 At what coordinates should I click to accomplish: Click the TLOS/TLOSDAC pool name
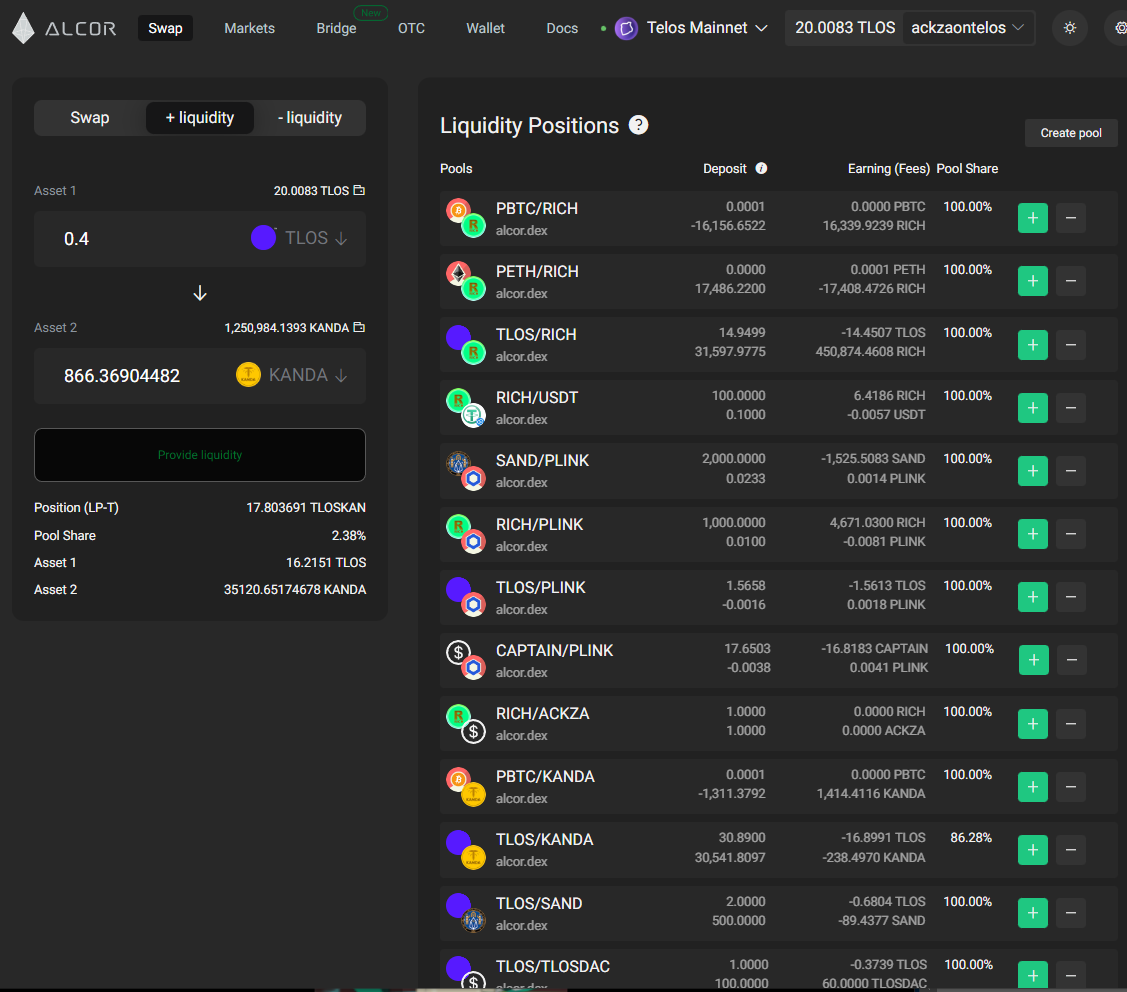click(x=553, y=967)
